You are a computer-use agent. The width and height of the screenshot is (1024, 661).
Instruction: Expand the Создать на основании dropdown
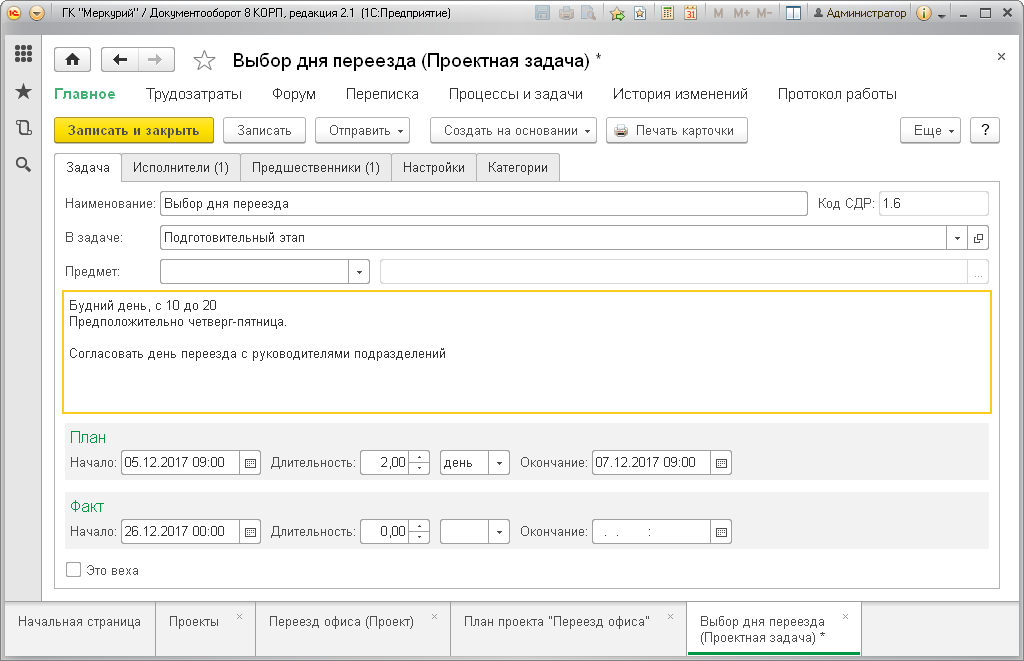point(514,131)
